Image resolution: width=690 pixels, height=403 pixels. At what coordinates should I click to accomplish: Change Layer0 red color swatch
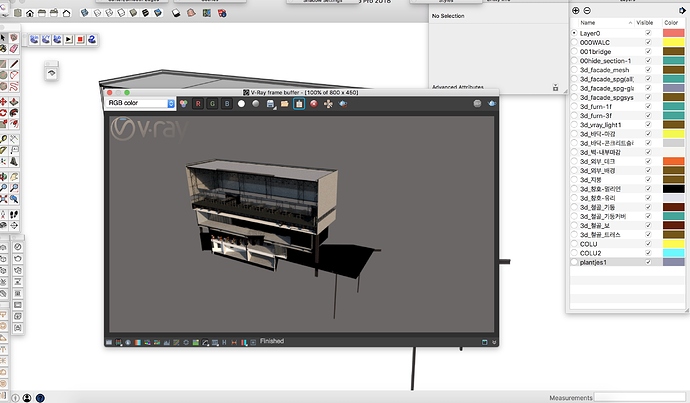[674, 33]
